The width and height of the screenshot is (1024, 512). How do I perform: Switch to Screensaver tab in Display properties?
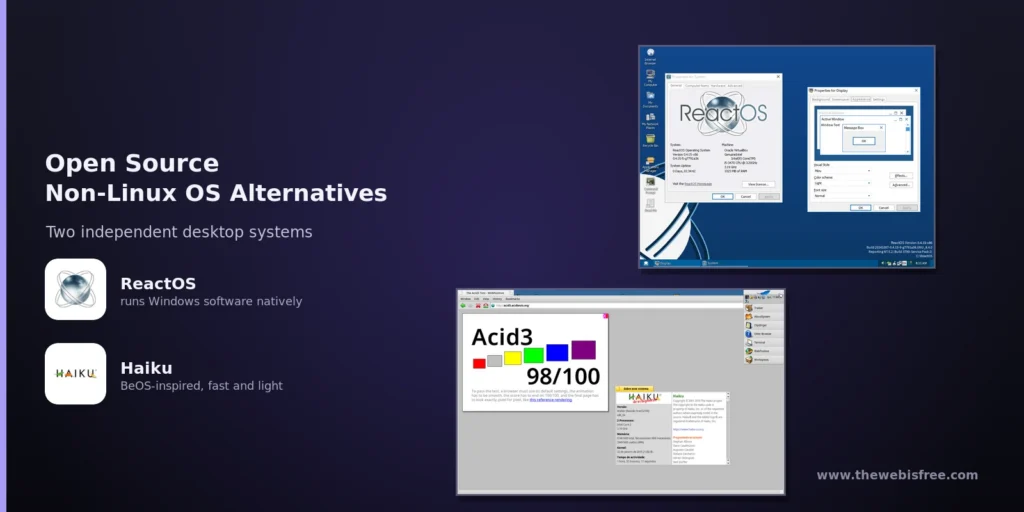(x=840, y=99)
